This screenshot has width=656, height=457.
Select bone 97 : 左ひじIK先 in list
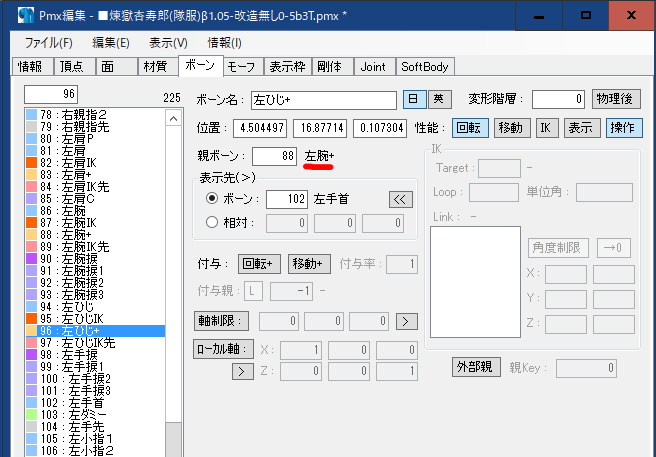[x=95, y=343]
